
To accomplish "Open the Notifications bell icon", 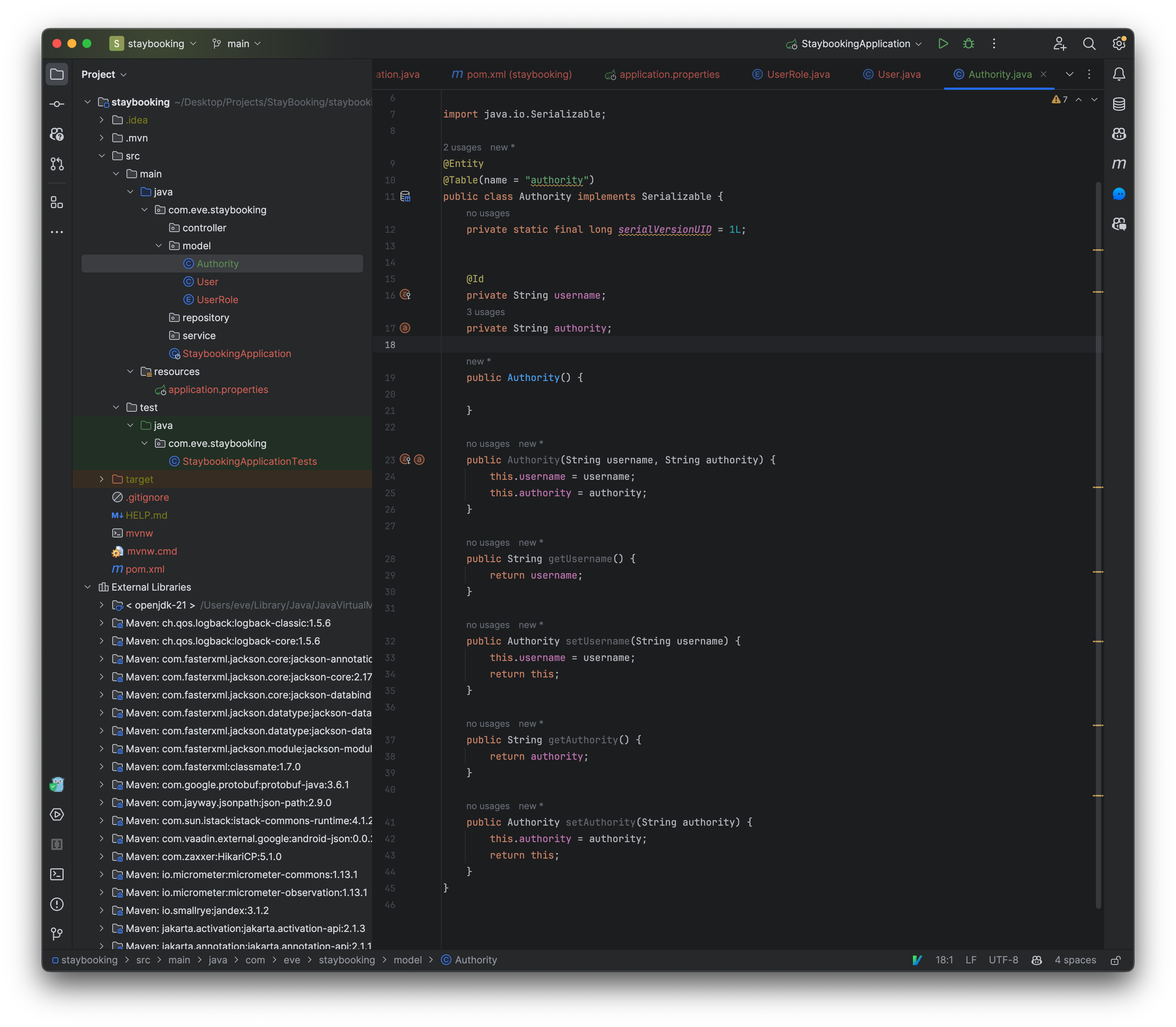I will pyautogui.click(x=1119, y=74).
